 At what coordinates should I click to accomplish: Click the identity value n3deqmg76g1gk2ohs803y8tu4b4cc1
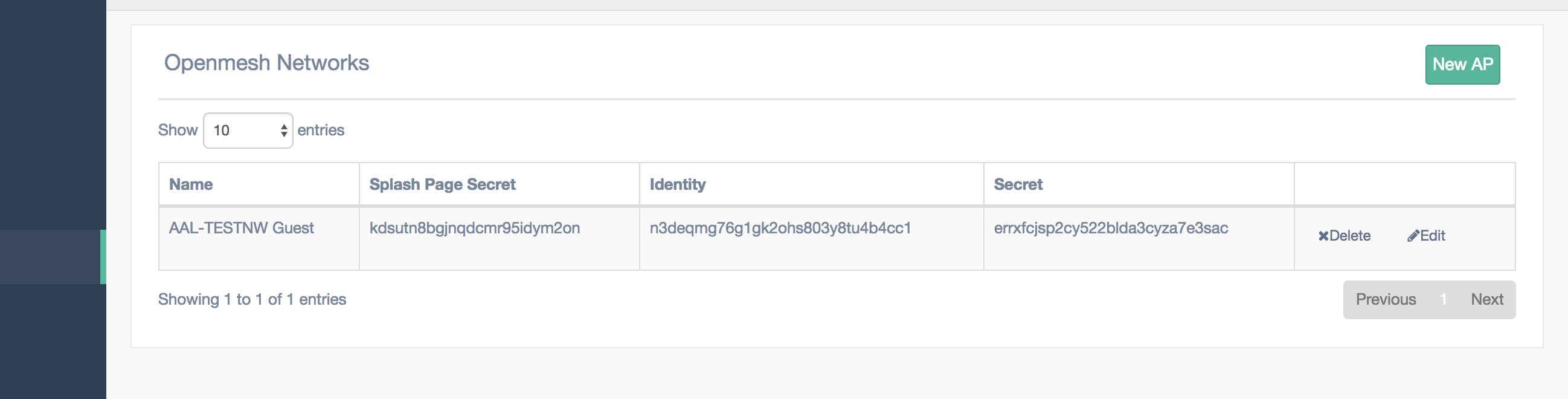780,228
